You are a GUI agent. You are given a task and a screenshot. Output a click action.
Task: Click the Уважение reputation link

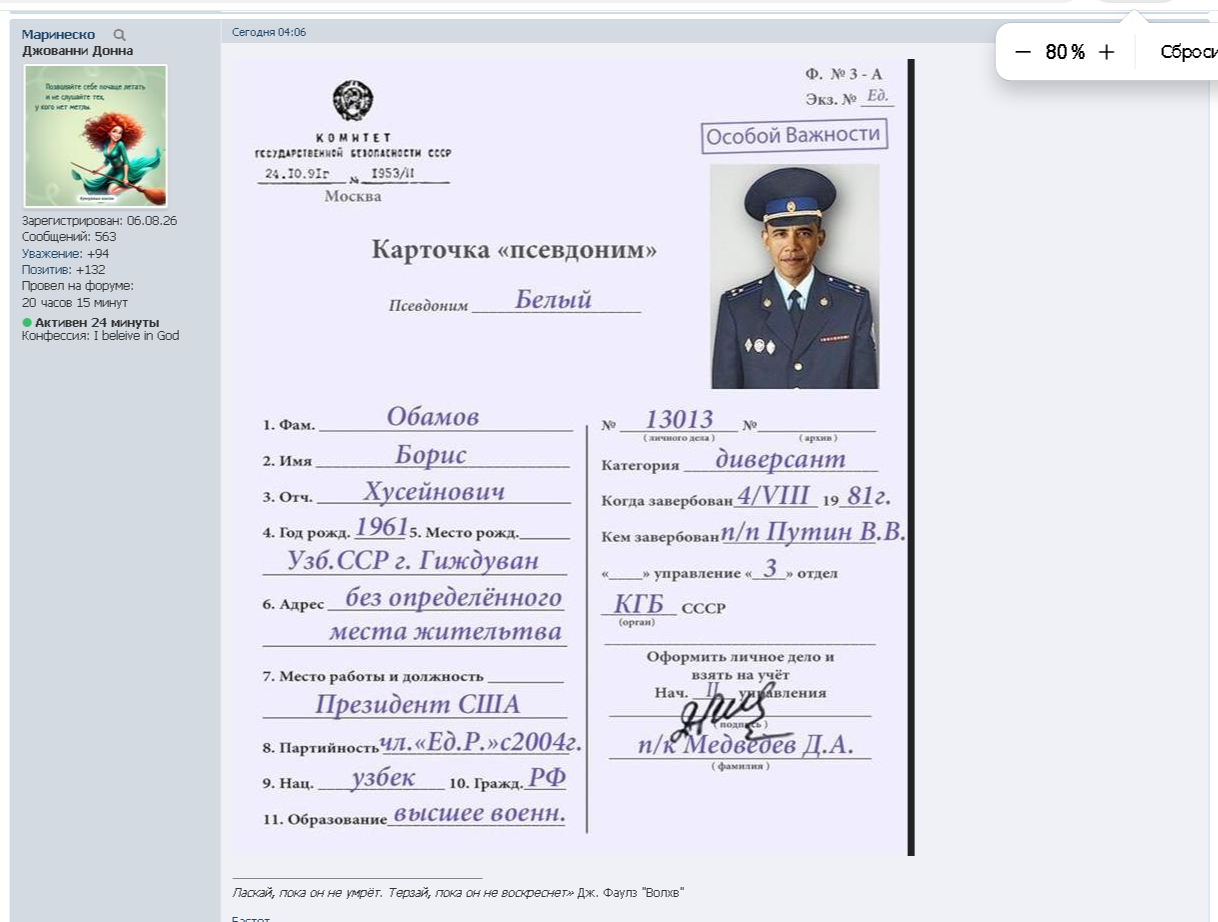(52, 254)
